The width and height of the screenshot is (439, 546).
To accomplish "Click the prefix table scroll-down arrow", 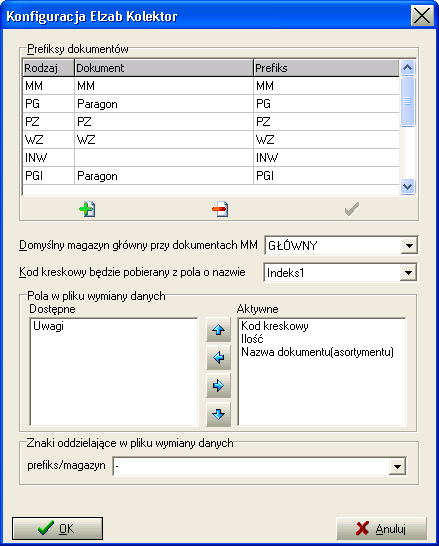I will (x=407, y=187).
